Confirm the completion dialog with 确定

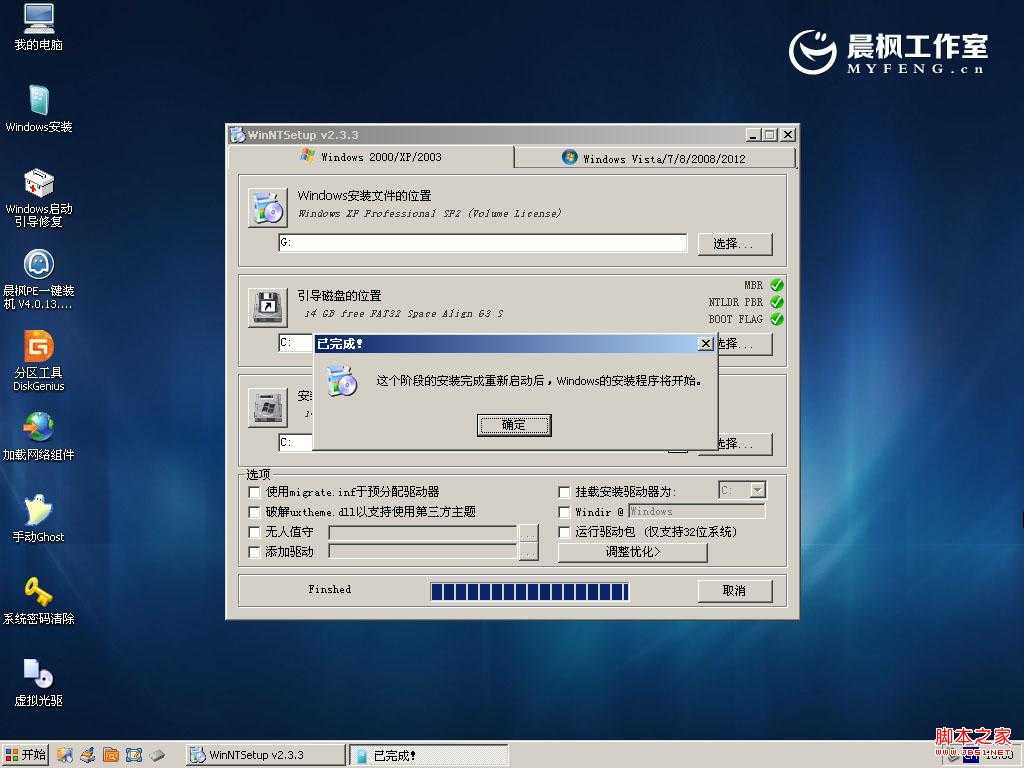514,424
